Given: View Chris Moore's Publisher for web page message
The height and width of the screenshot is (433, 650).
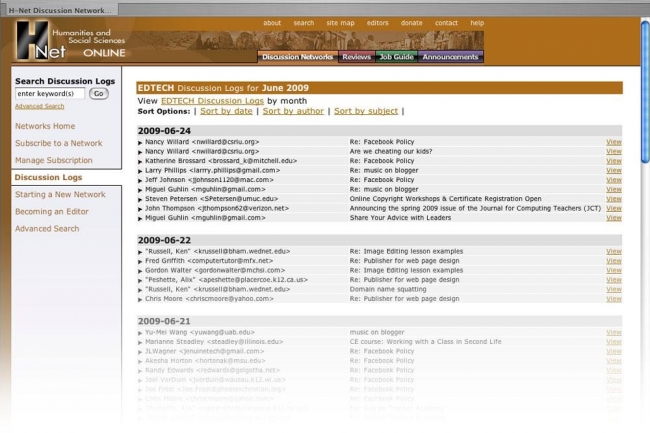Looking at the screenshot, I should 614,299.
